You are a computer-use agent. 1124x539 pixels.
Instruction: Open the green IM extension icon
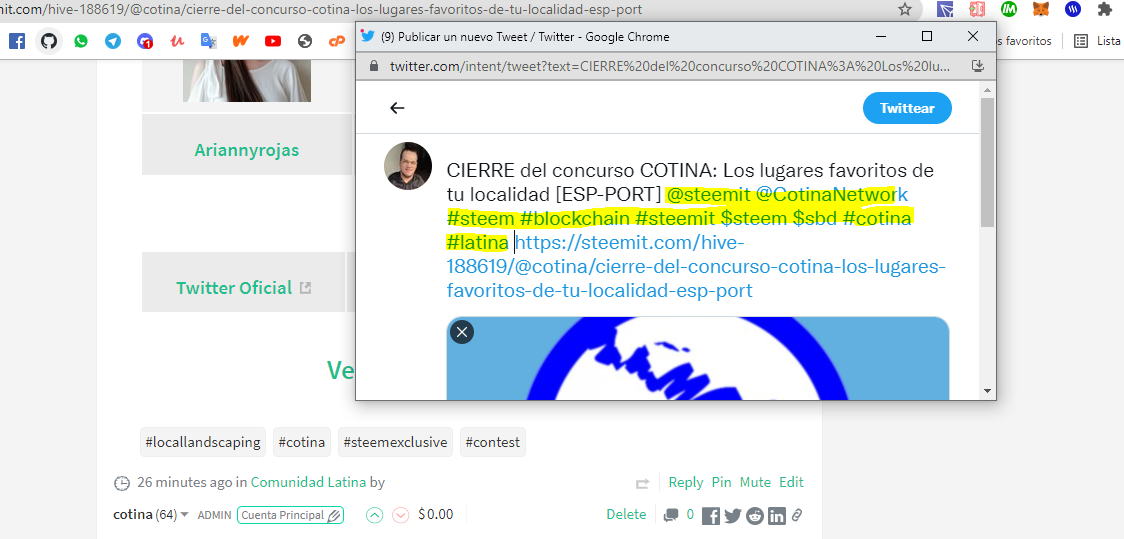[1009, 9]
